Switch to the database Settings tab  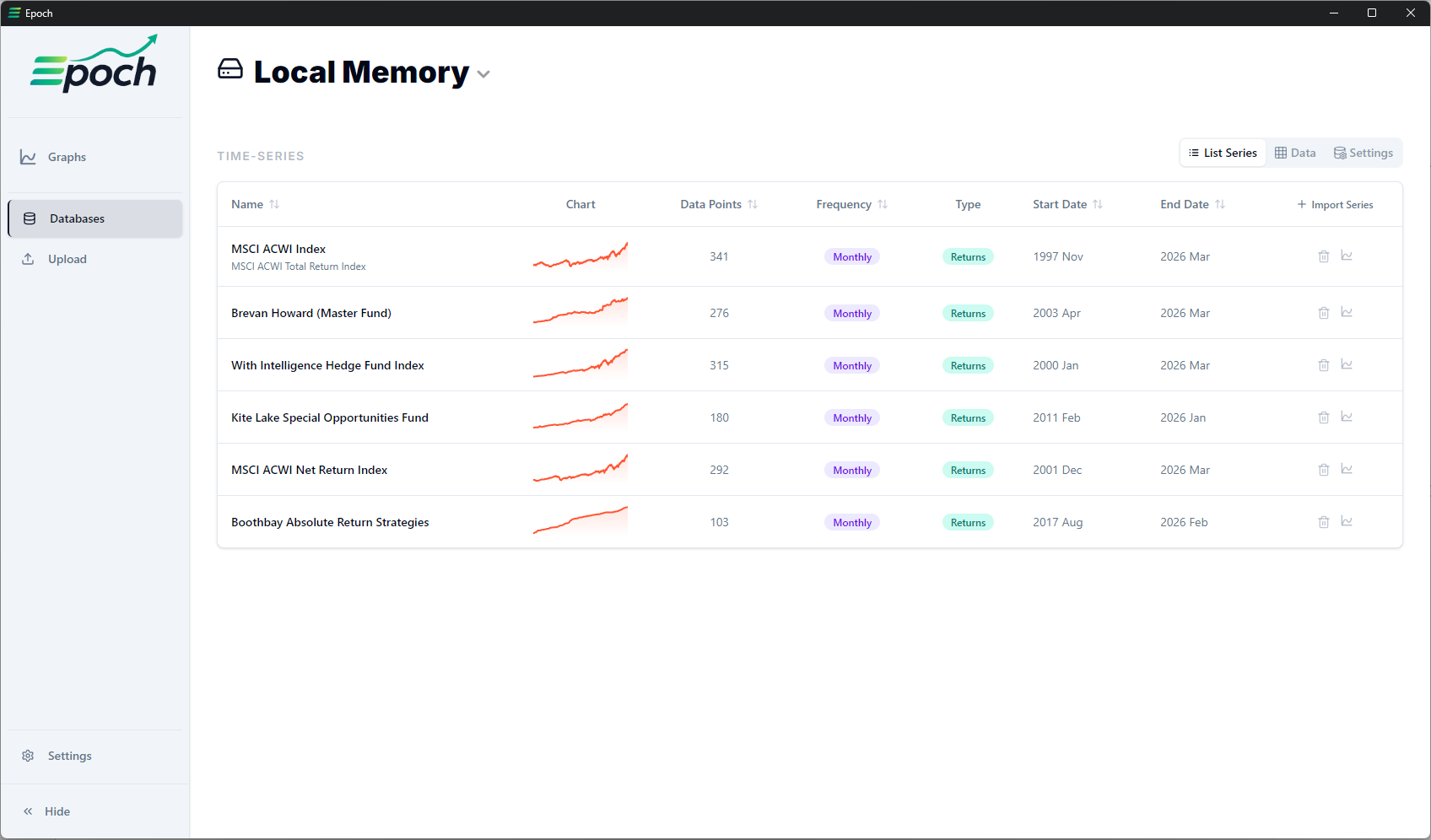click(x=1363, y=153)
